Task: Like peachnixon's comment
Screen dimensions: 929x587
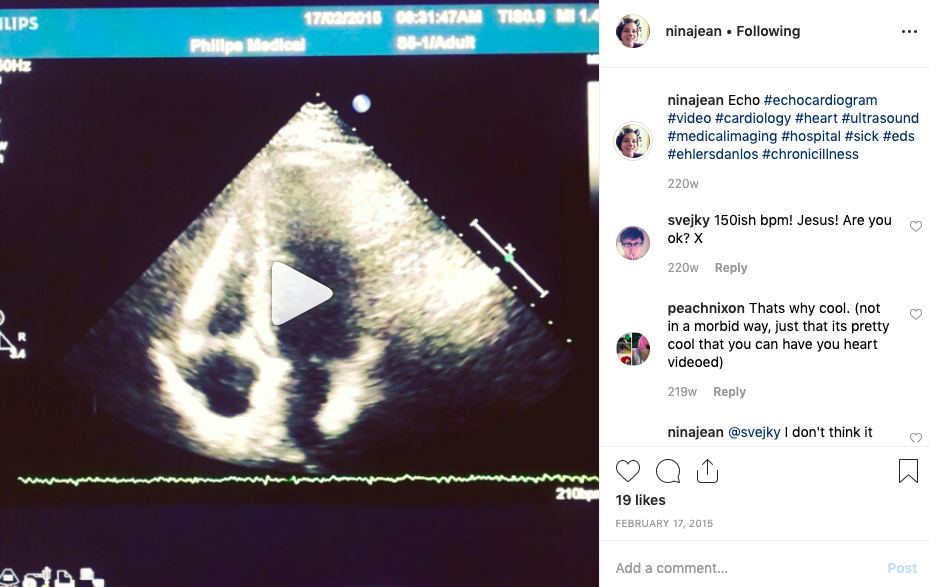Action: pos(916,314)
